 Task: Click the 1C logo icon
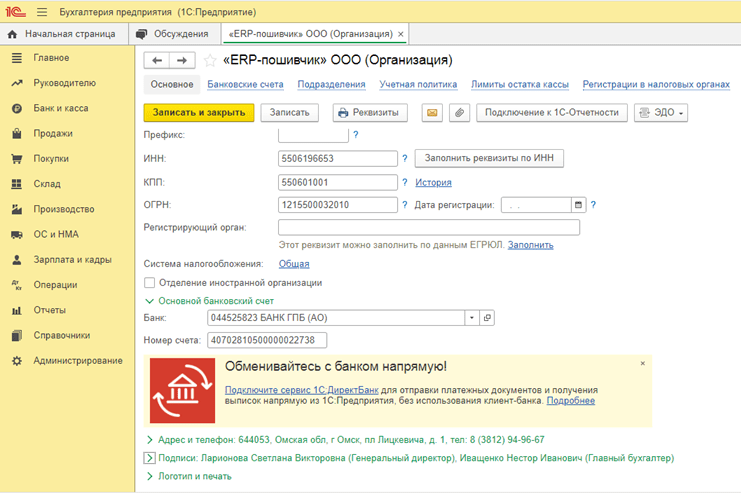coord(15,12)
